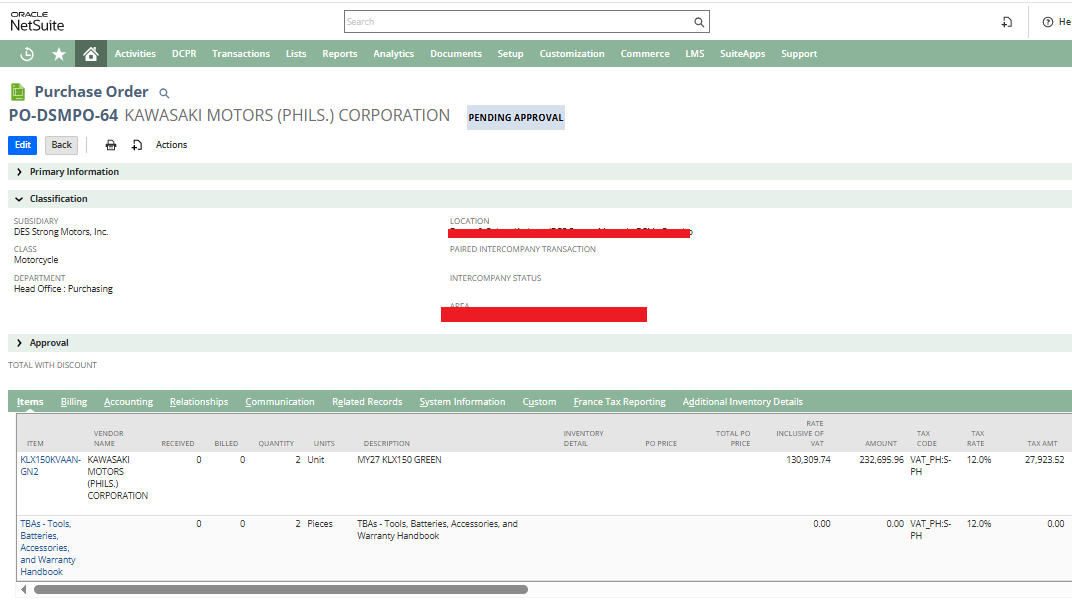Open the Help question mark icon

[x=1047, y=22]
